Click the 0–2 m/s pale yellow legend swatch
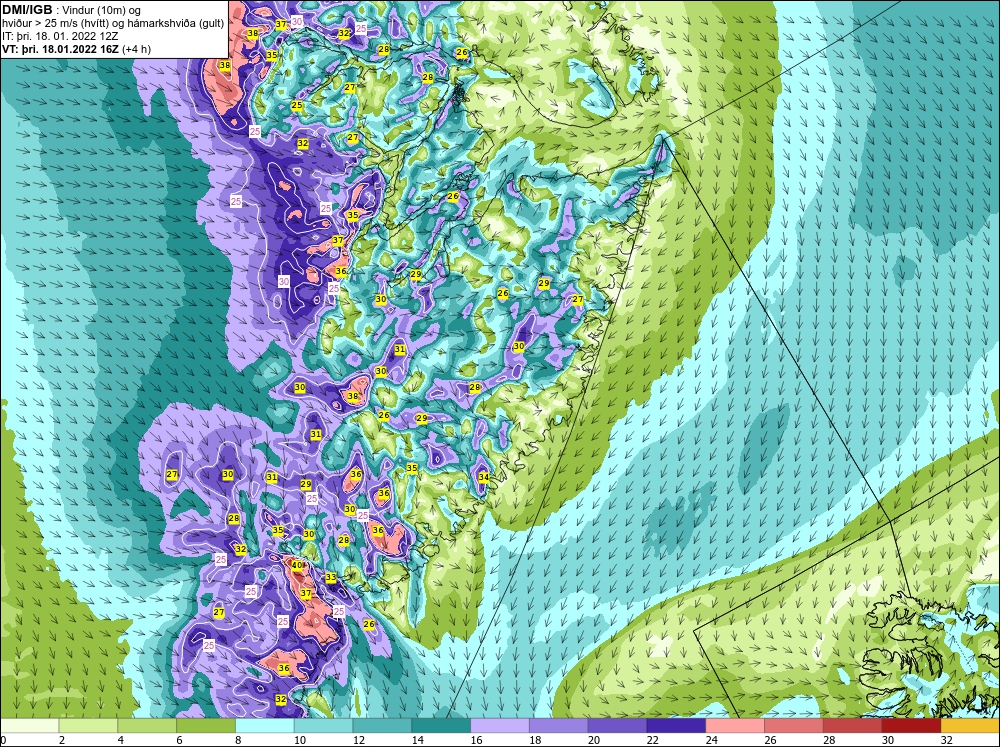Image resolution: width=1000 pixels, height=747 pixels. (x=29, y=726)
